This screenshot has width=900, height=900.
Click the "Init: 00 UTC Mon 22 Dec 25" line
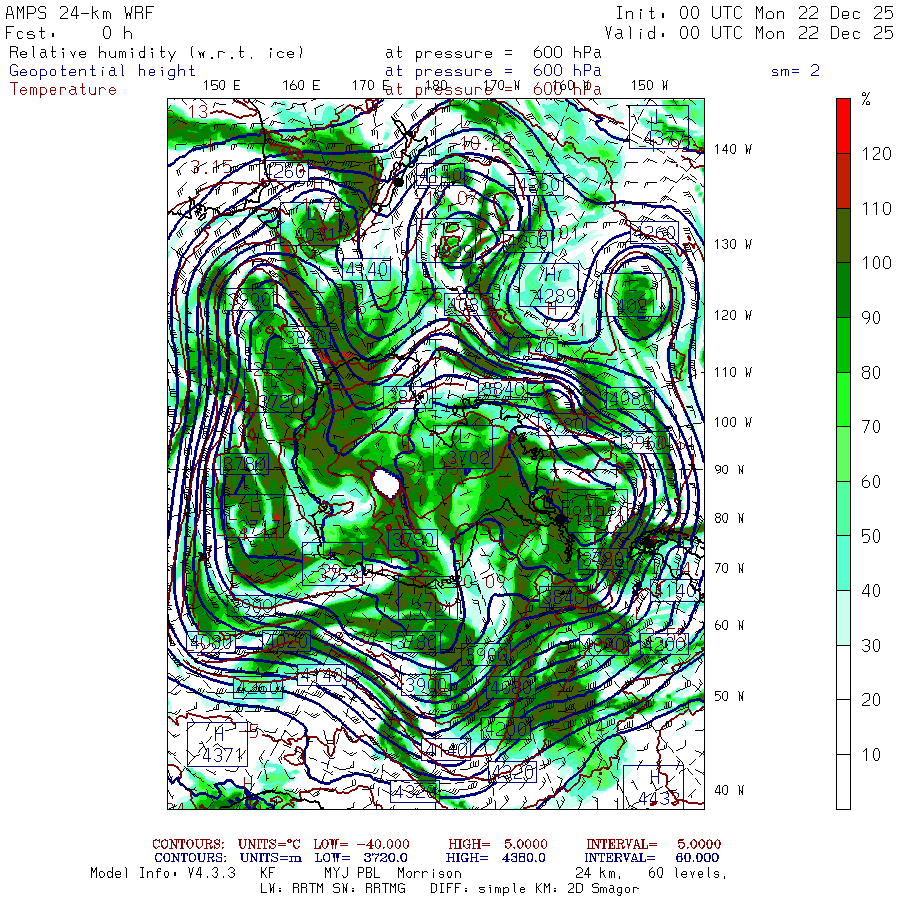[754, 13]
